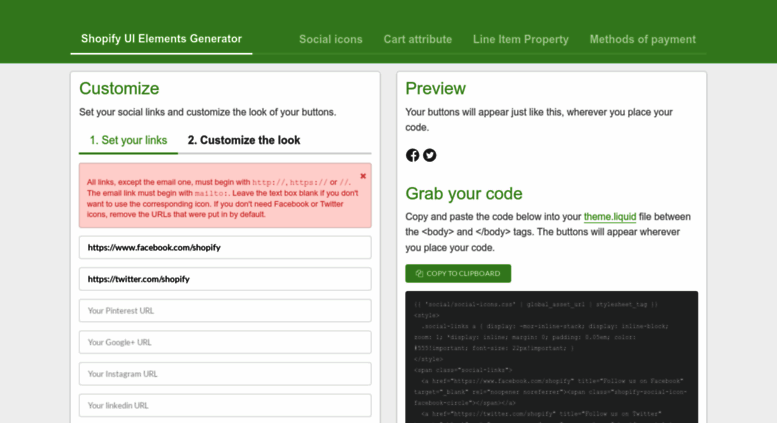
Task: Navigate to Line Item Property
Action: (x=521, y=39)
